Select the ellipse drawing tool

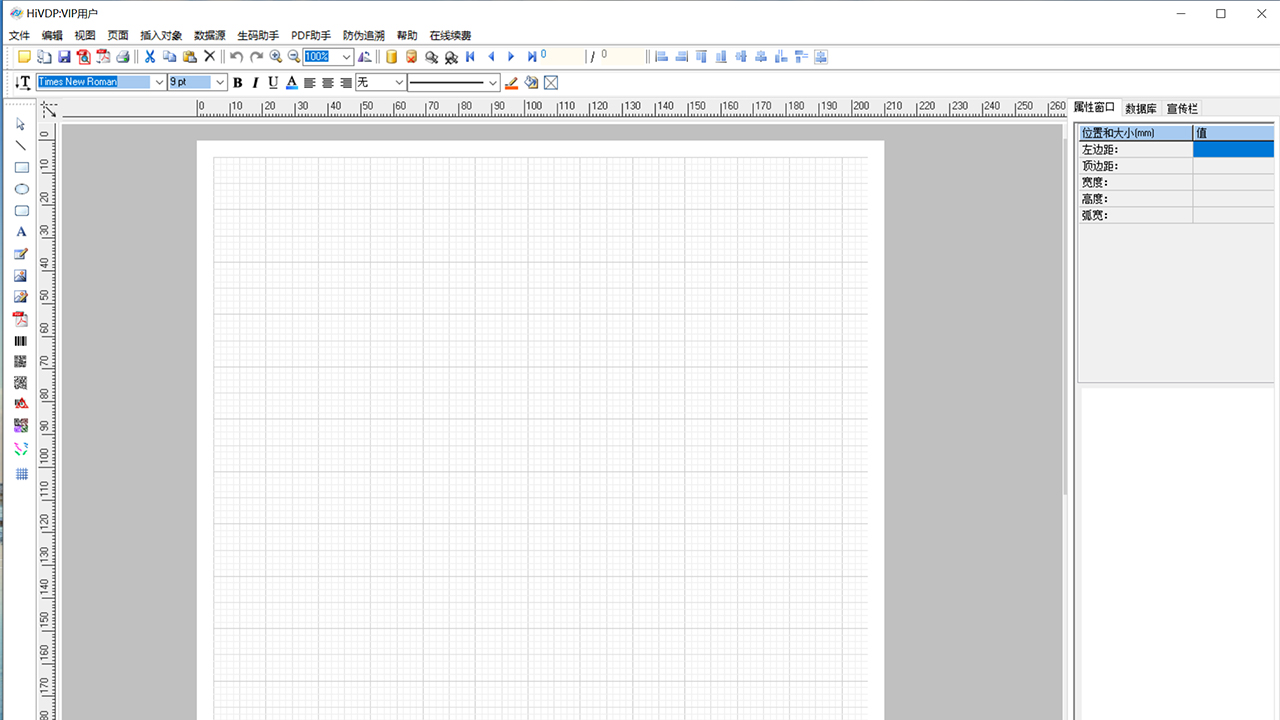click(21, 189)
